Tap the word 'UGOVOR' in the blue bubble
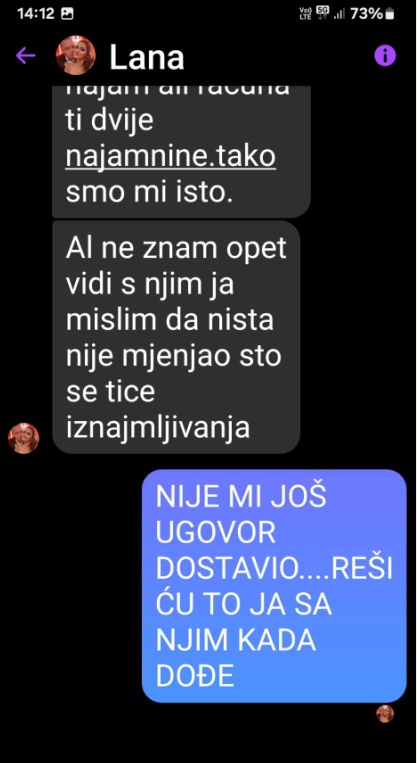 click(x=216, y=534)
